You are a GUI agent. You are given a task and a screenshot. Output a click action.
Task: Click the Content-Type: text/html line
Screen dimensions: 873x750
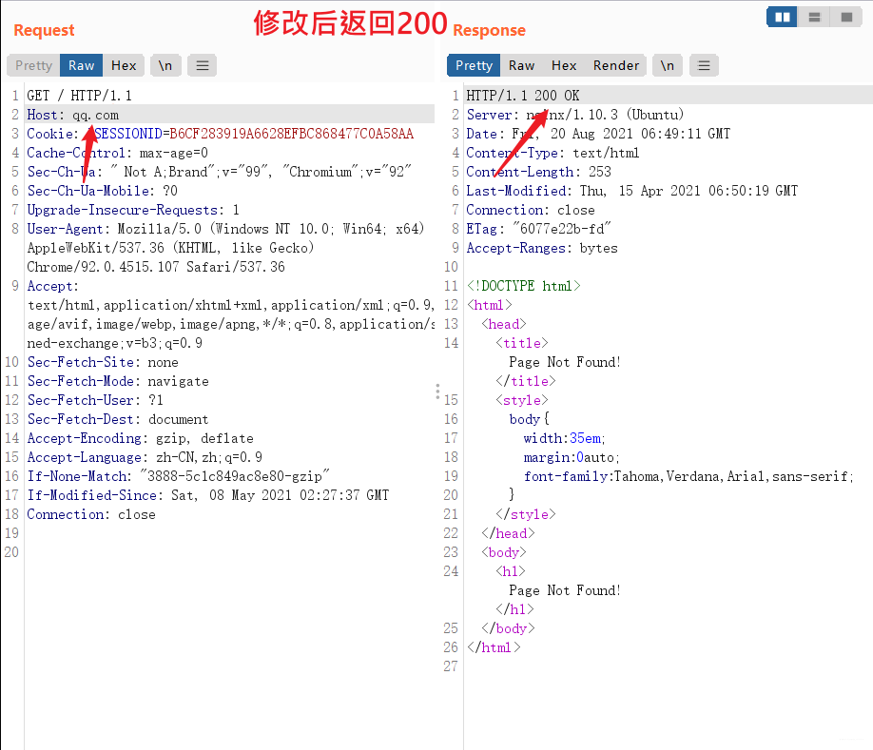click(x=553, y=153)
